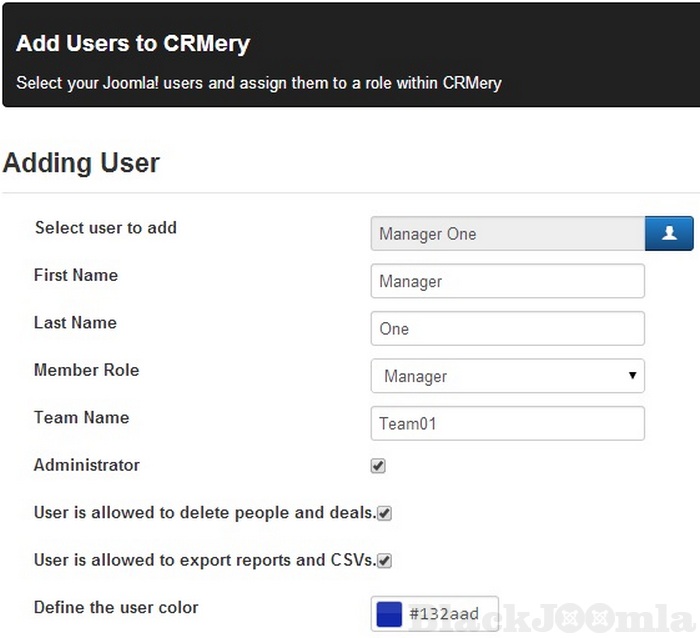Disable the export reports and CSVs checkbox
This screenshot has width=700, height=638.
tap(384, 560)
